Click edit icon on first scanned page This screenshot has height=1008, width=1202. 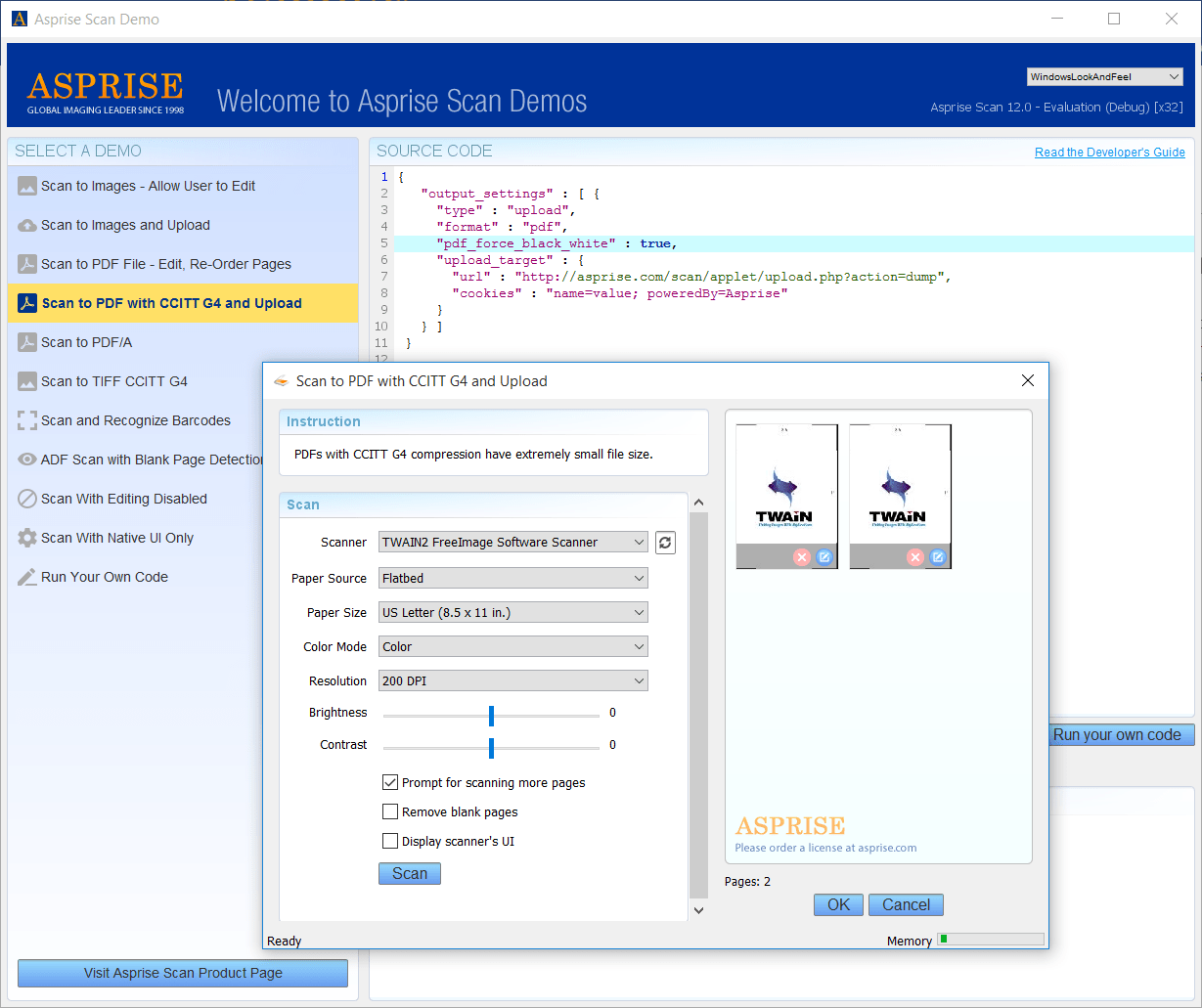pyautogui.click(x=824, y=557)
